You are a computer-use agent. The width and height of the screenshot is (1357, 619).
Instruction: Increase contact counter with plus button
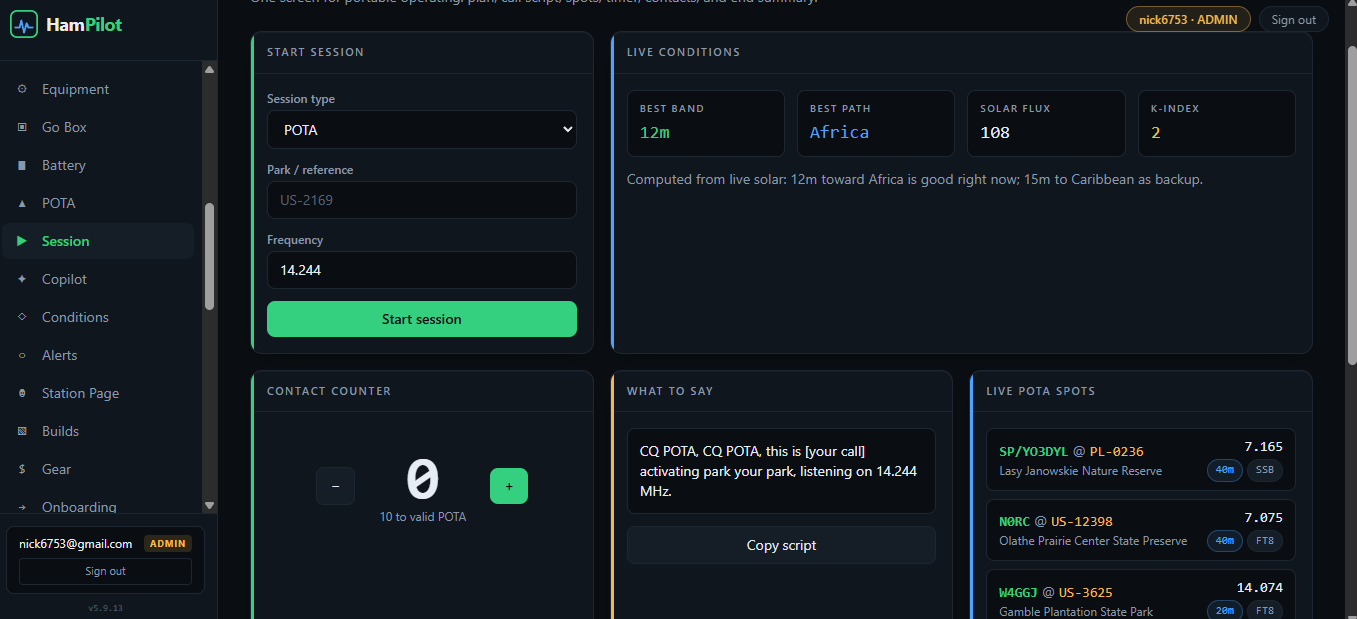(509, 486)
